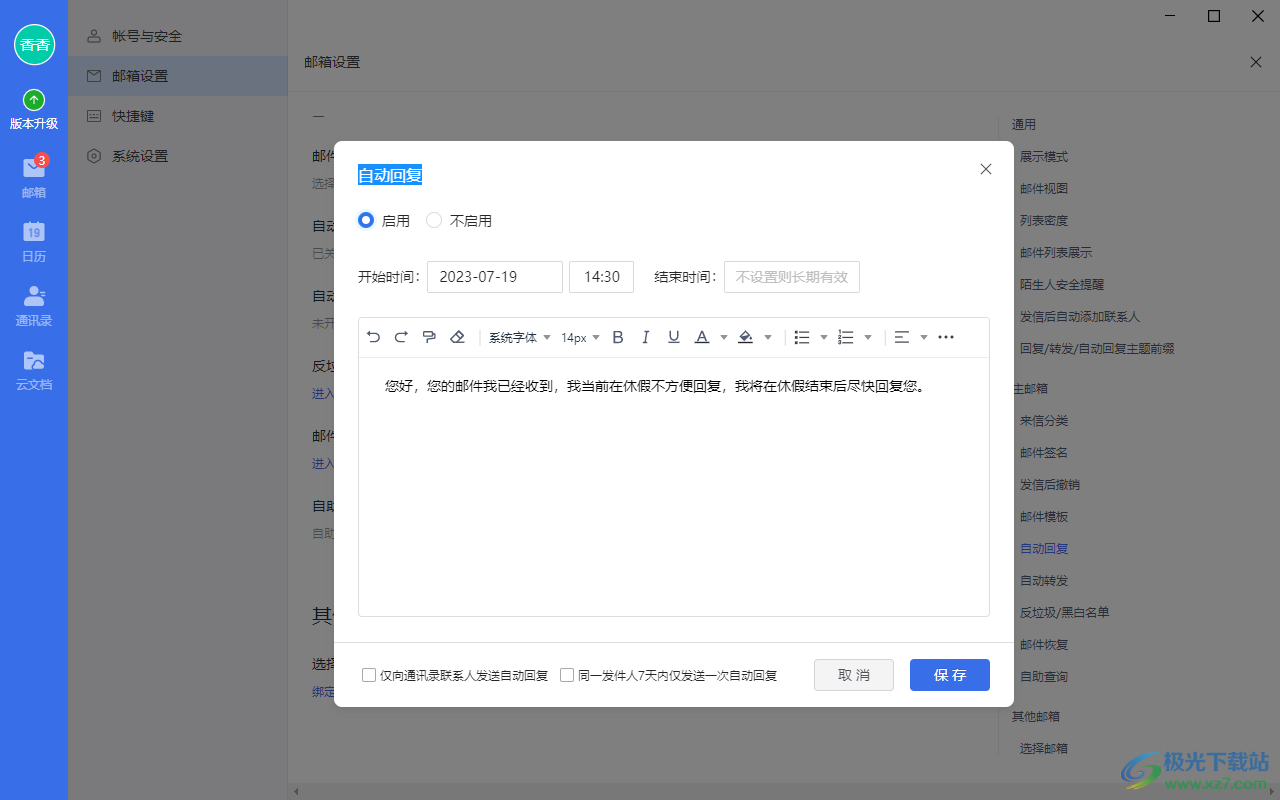Open 版本升级 in the sidebar
Image resolution: width=1280 pixels, height=800 pixels.
coord(34,110)
